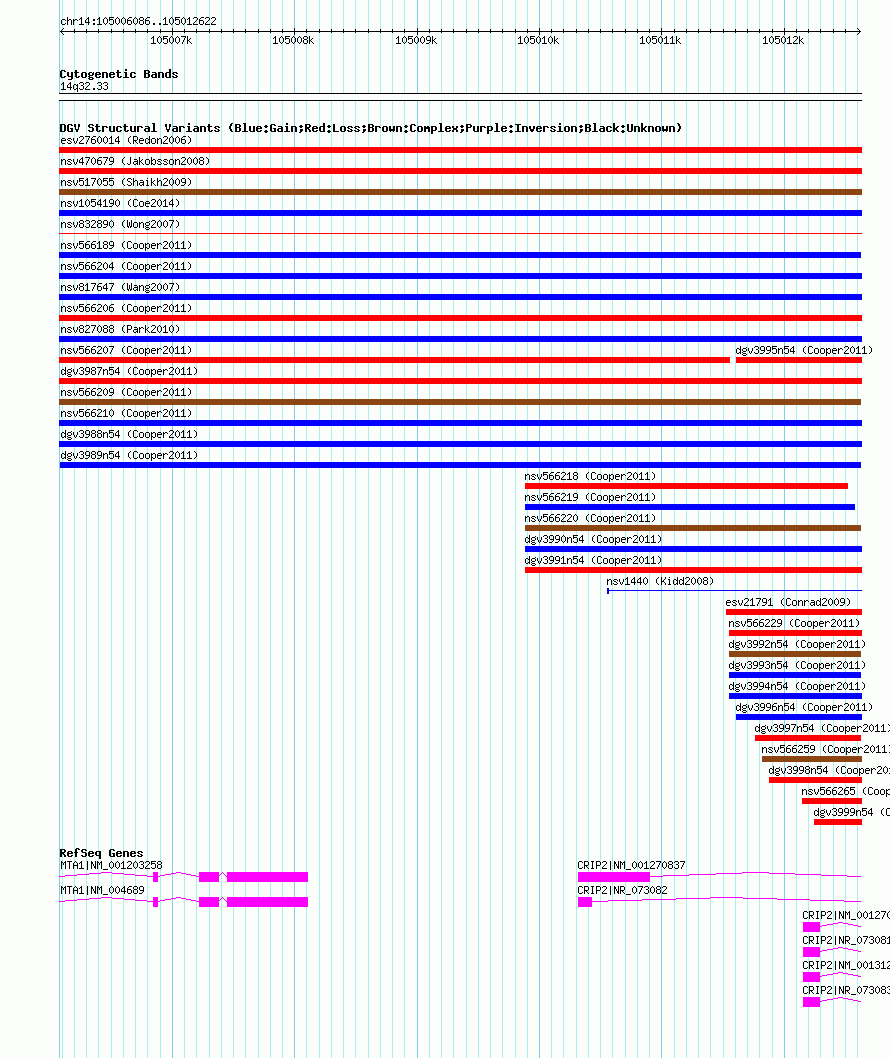Click the esv2760014 (Redon2006) variant label
The height and width of the screenshot is (1058, 890).
point(126,140)
